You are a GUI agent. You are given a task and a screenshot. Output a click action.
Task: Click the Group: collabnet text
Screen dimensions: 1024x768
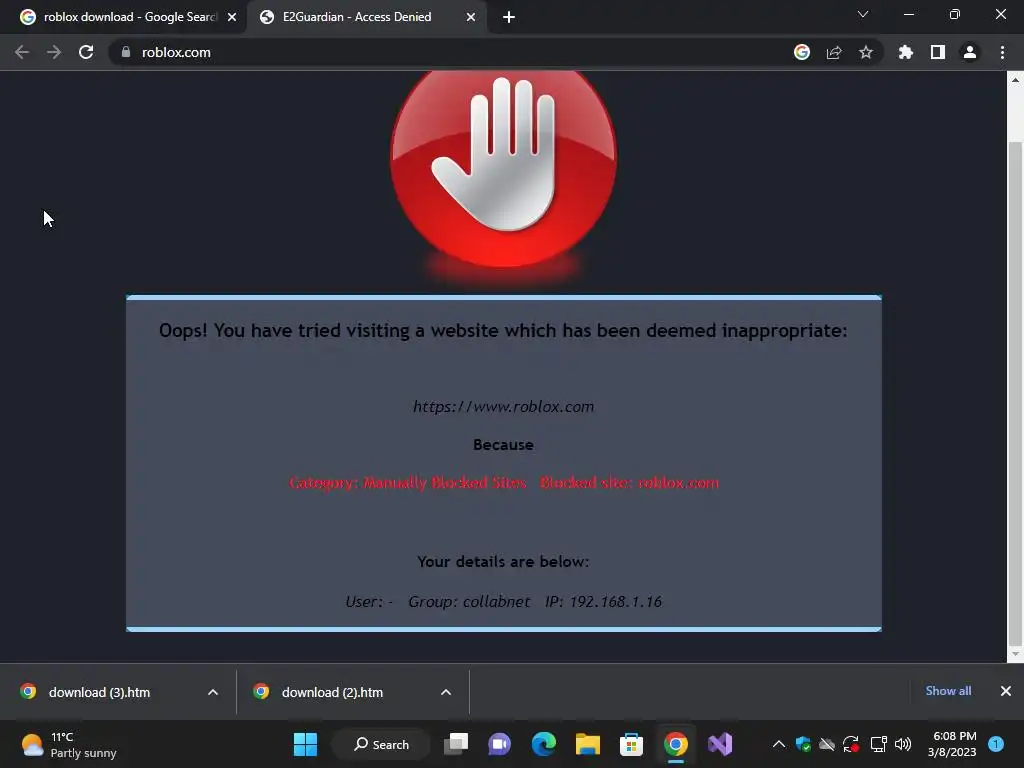tap(469, 601)
